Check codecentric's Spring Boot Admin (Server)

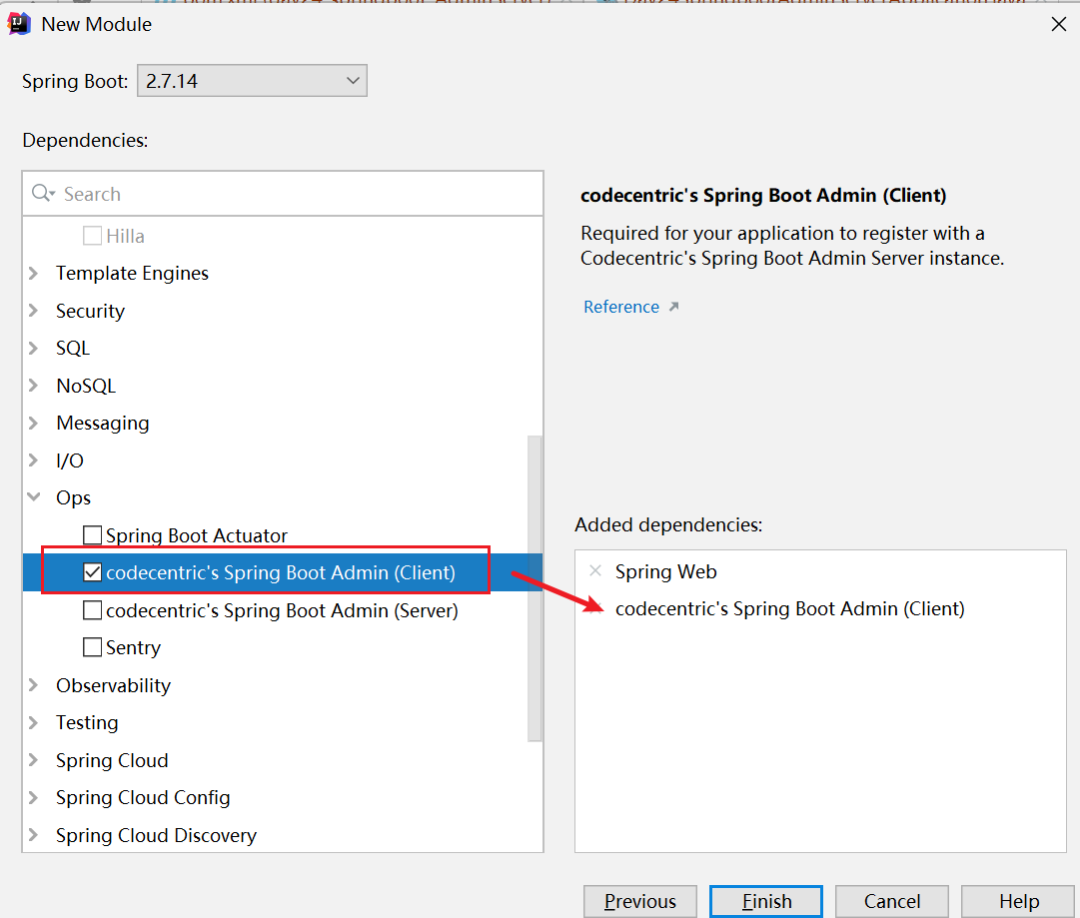[92, 610]
